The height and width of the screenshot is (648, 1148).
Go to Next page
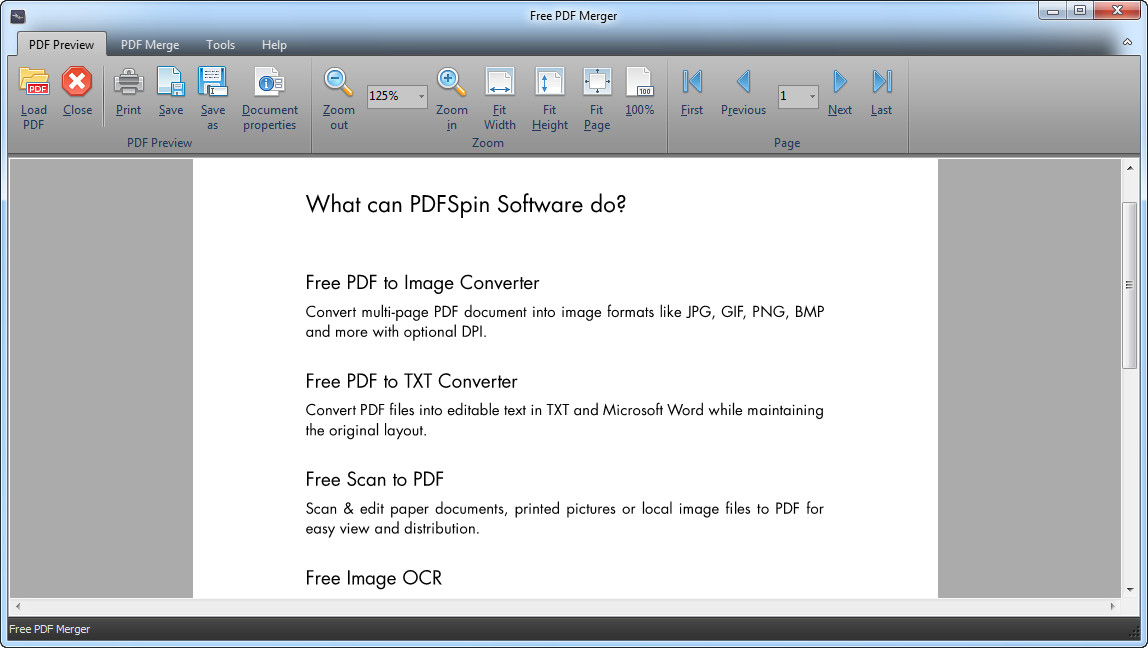click(x=840, y=92)
